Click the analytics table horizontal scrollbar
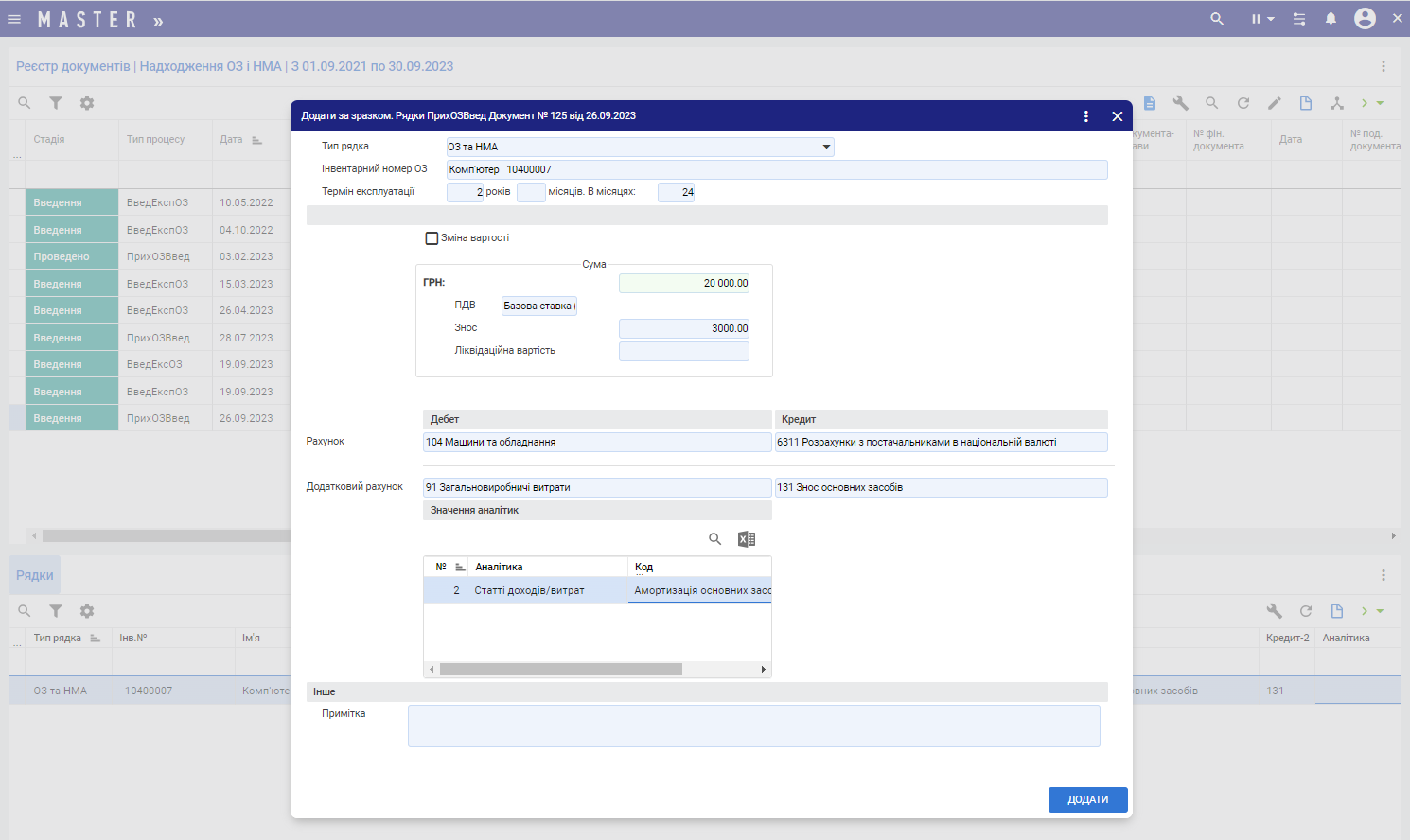 tap(560, 670)
